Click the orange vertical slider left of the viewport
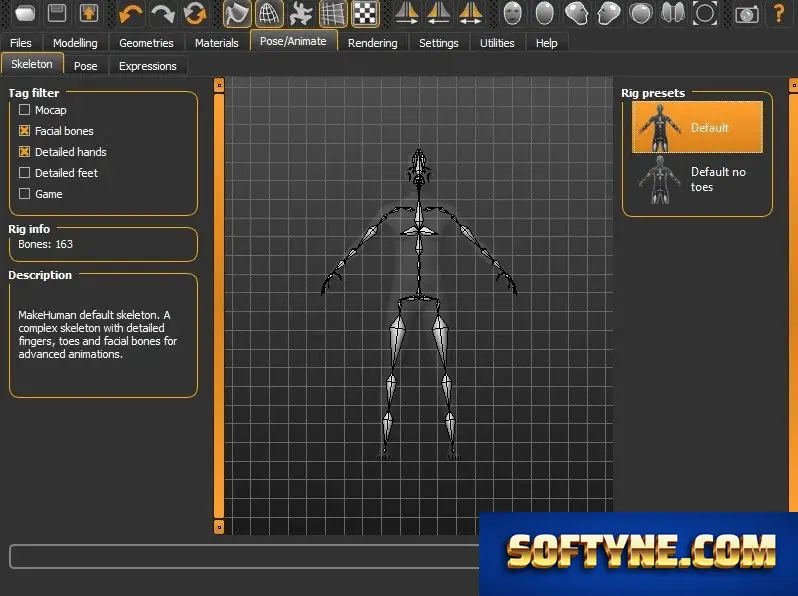798x596 pixels. (x=219, y=305)
